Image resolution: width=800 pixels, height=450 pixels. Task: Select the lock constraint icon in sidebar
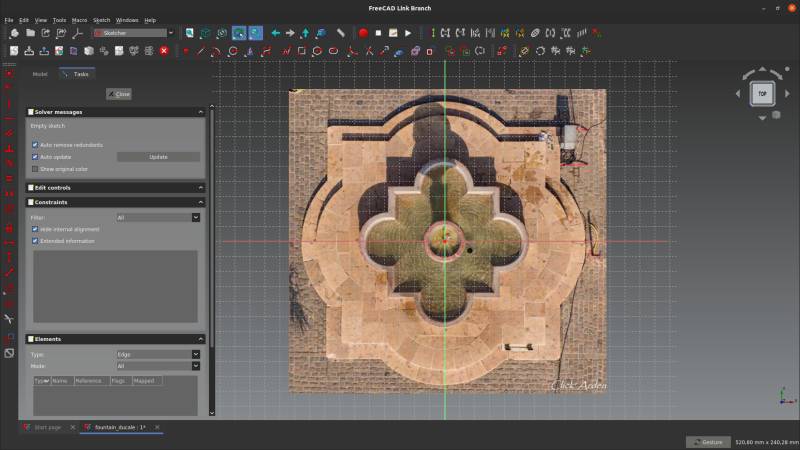coord(9,228)
